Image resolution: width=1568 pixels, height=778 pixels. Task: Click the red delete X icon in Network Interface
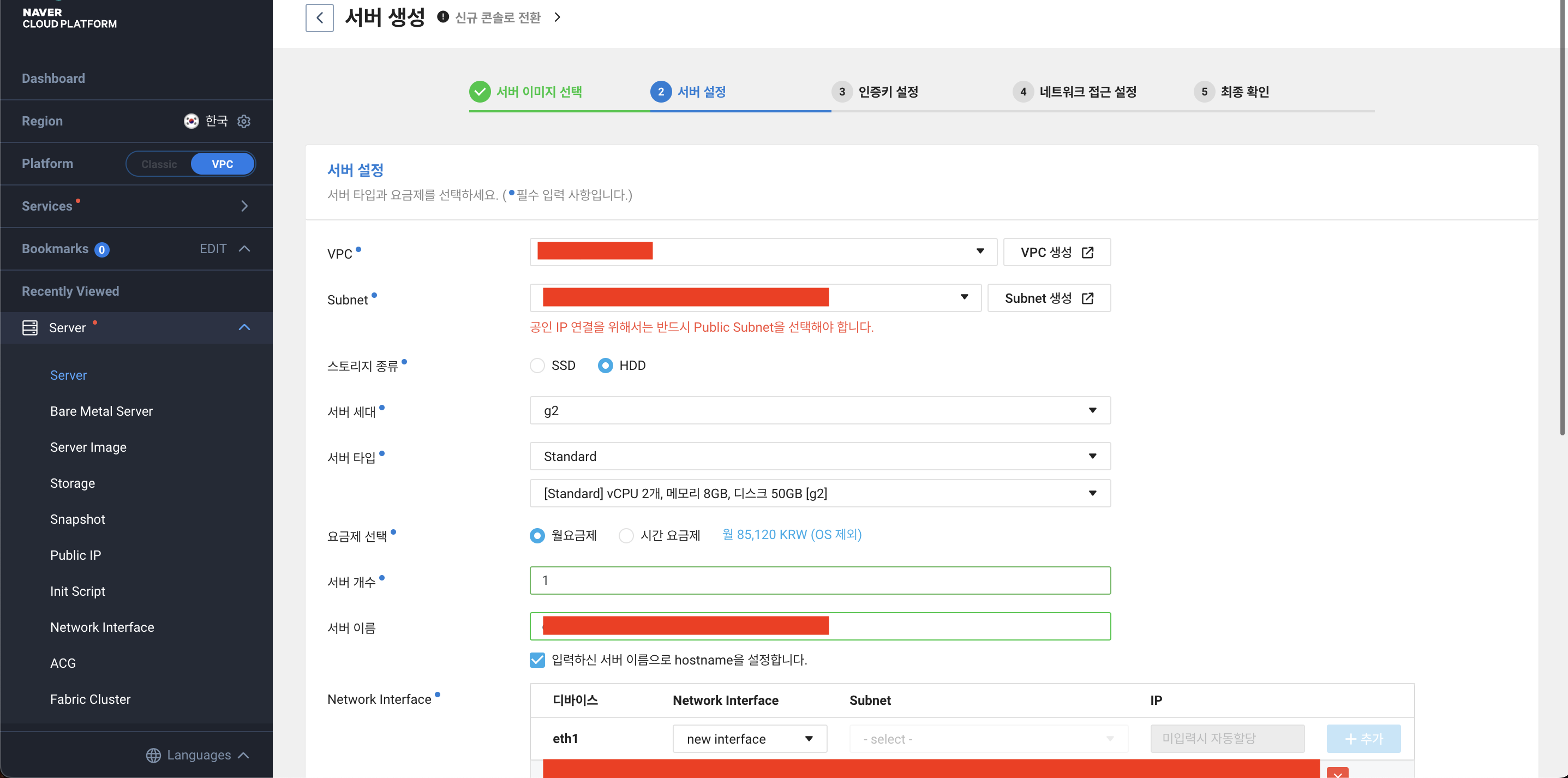[x=1337, y=773]
